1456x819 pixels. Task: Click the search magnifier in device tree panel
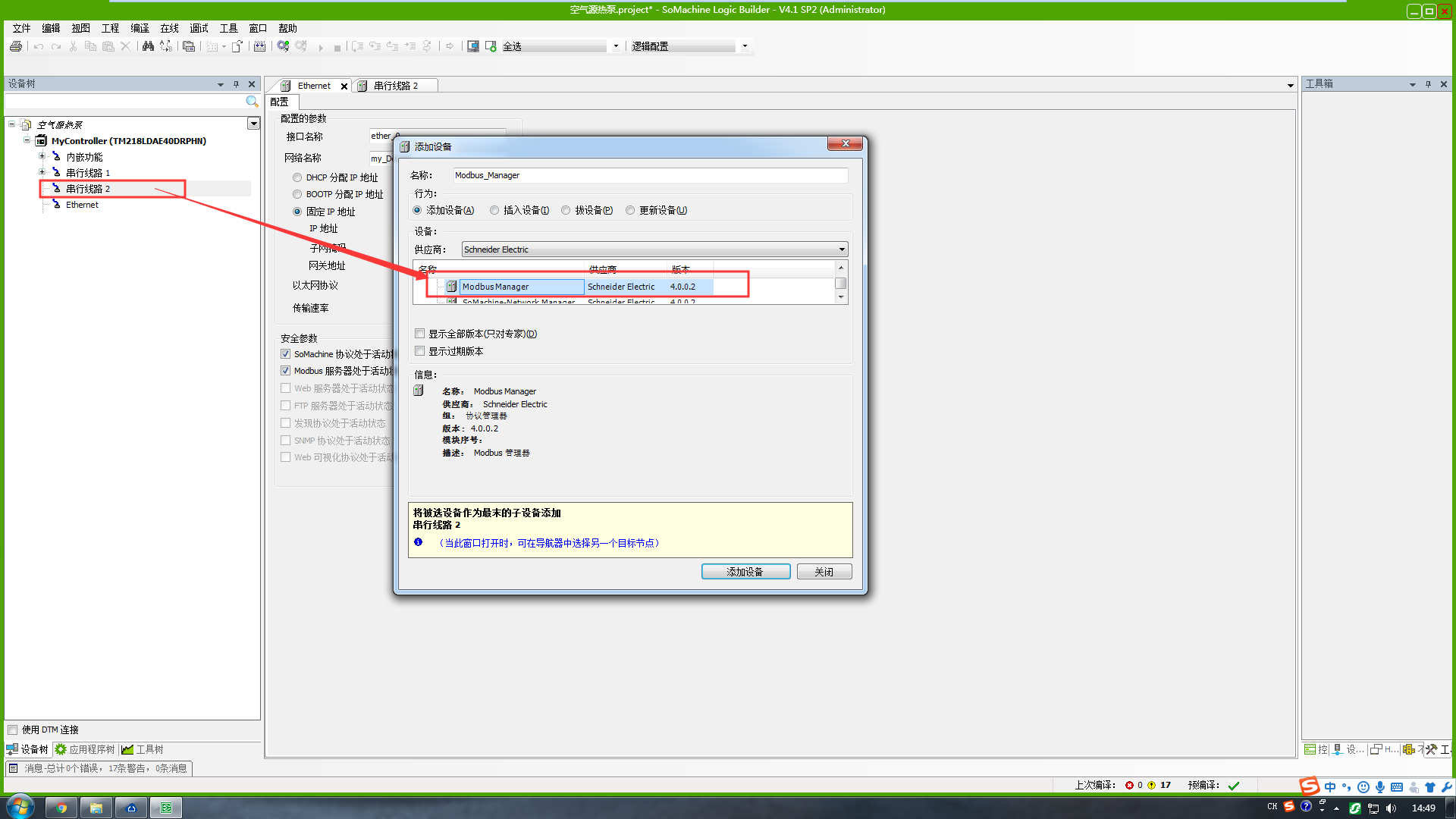tap(252, 101)
